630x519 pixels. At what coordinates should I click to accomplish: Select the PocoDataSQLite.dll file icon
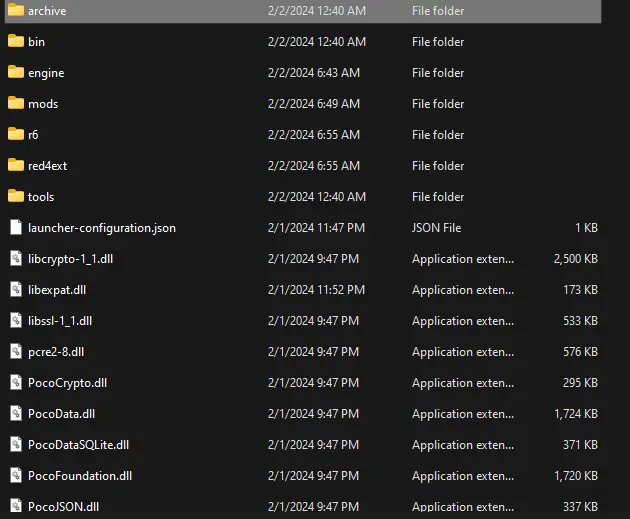16,444
